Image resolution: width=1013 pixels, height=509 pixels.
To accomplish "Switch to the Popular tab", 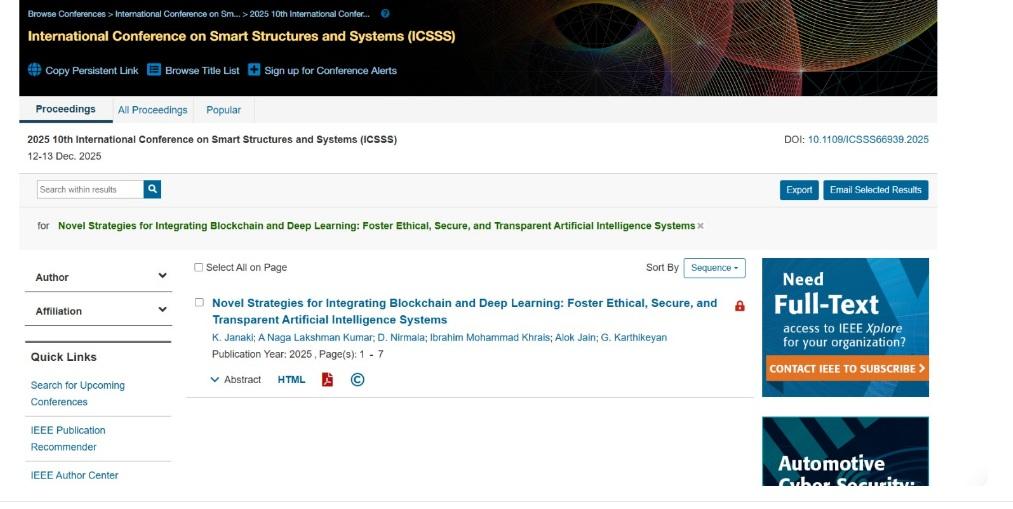I will [223, 110].
